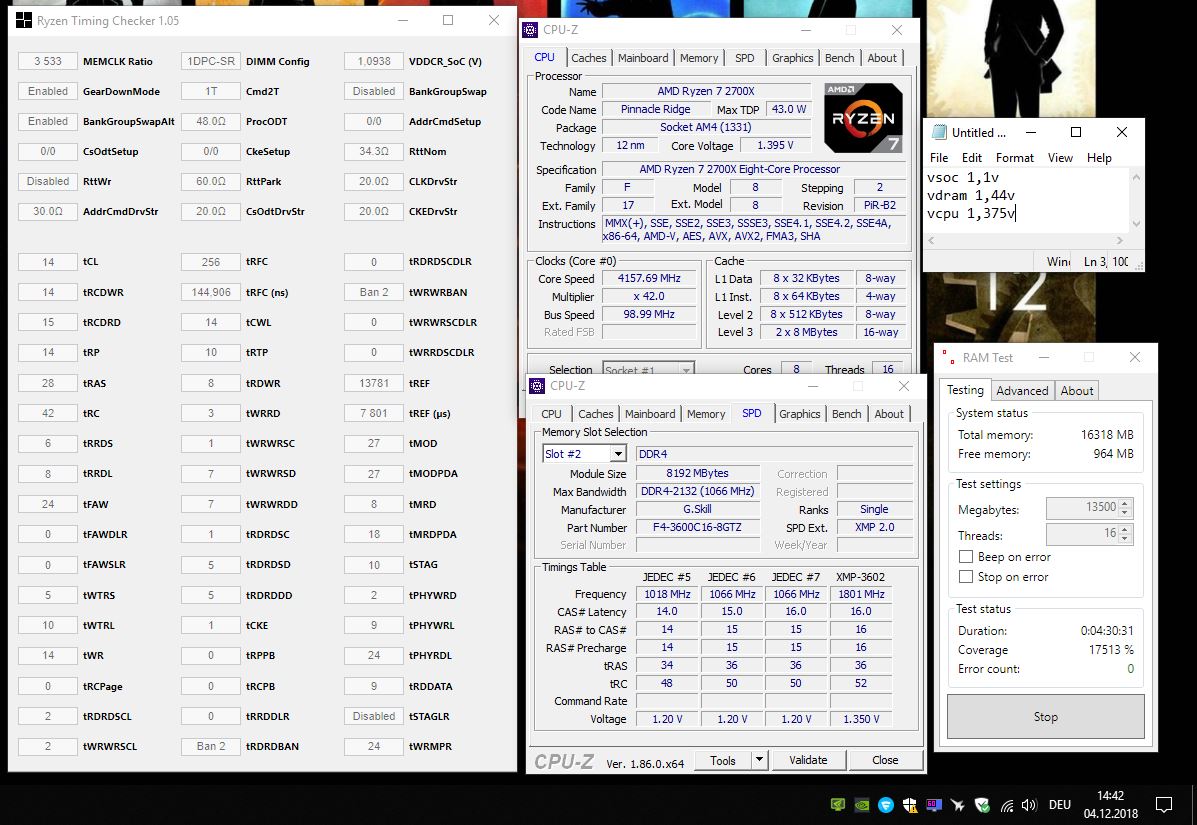Minimize the upper CPU-Z window
Viewport: 1197px width, 825px height.
(805, 30)
